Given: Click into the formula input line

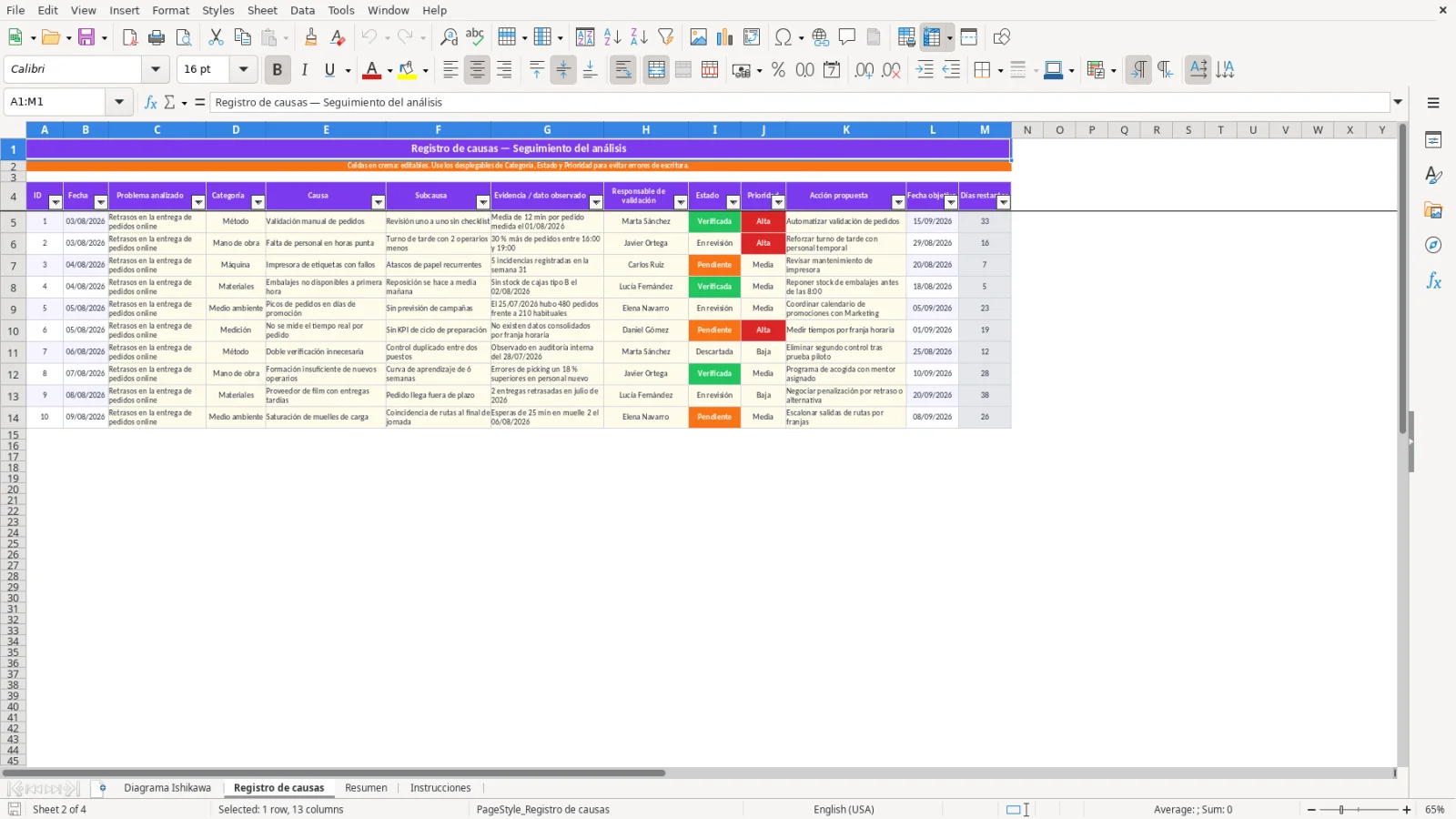Looking at the screenshot, I should point(800,102).
